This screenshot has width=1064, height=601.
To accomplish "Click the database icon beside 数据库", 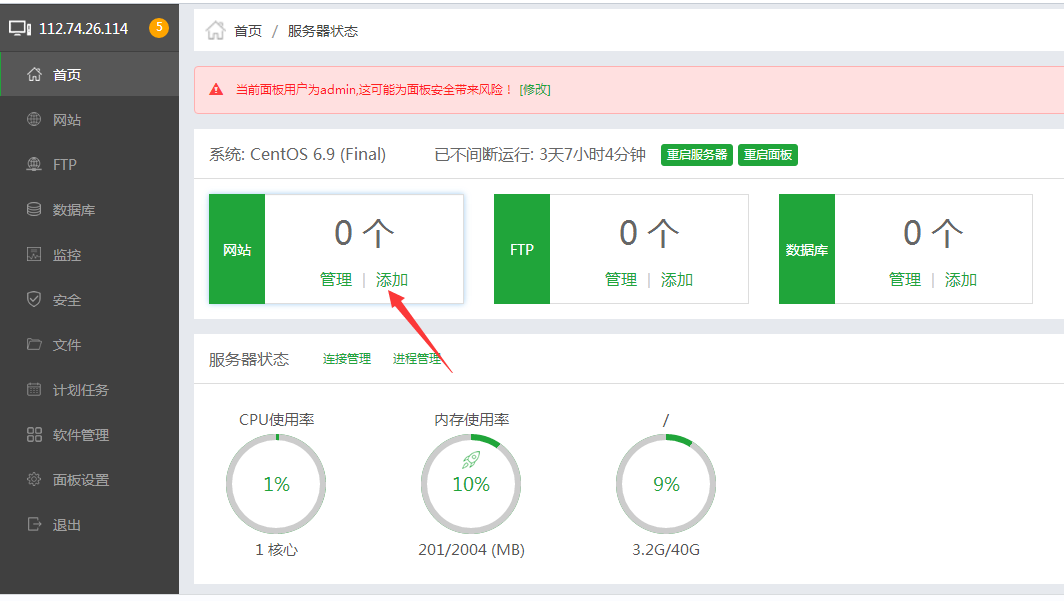I will pyautogui.click(x=34, y=210).
